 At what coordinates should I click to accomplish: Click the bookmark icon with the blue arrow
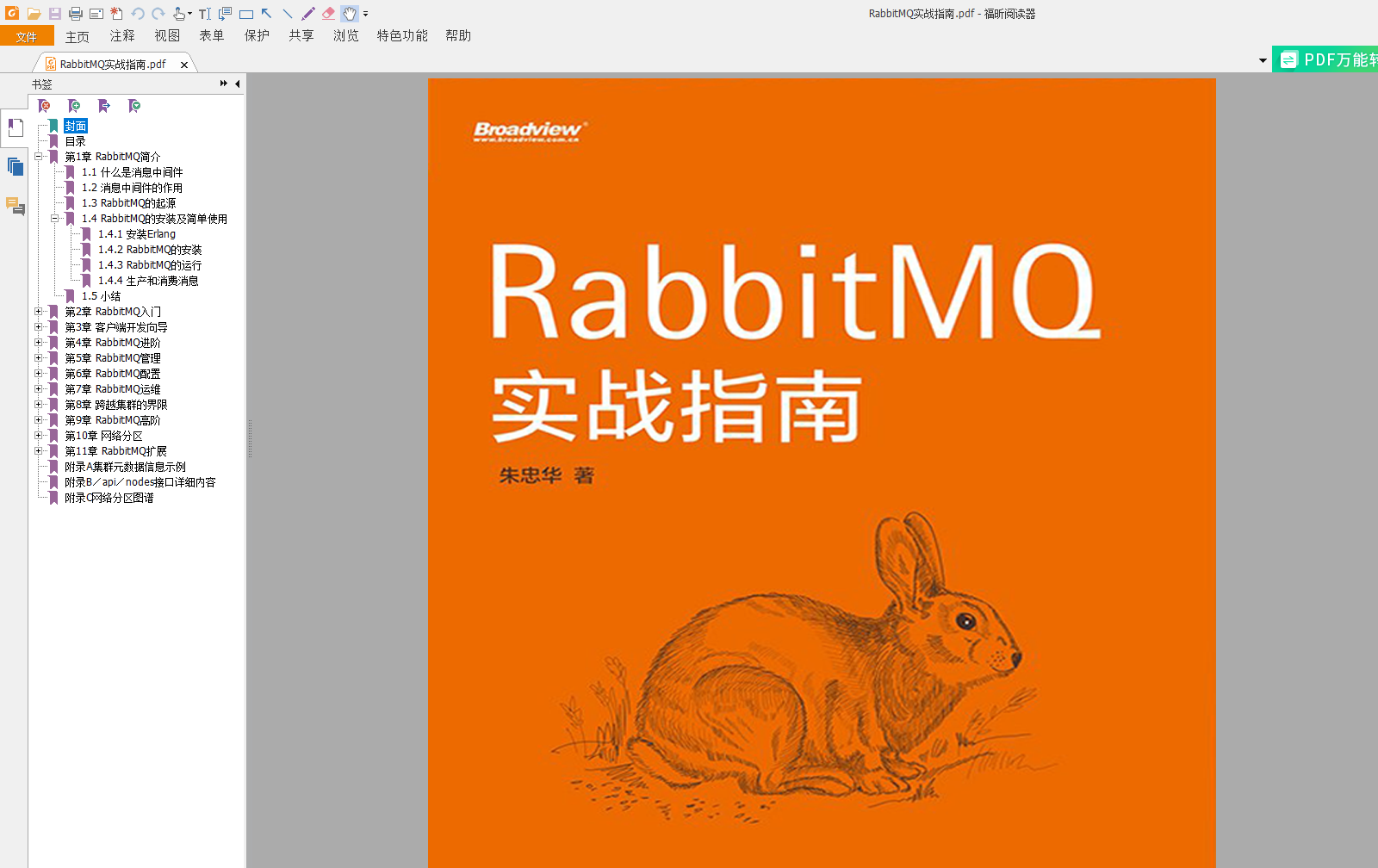[104, 106]
